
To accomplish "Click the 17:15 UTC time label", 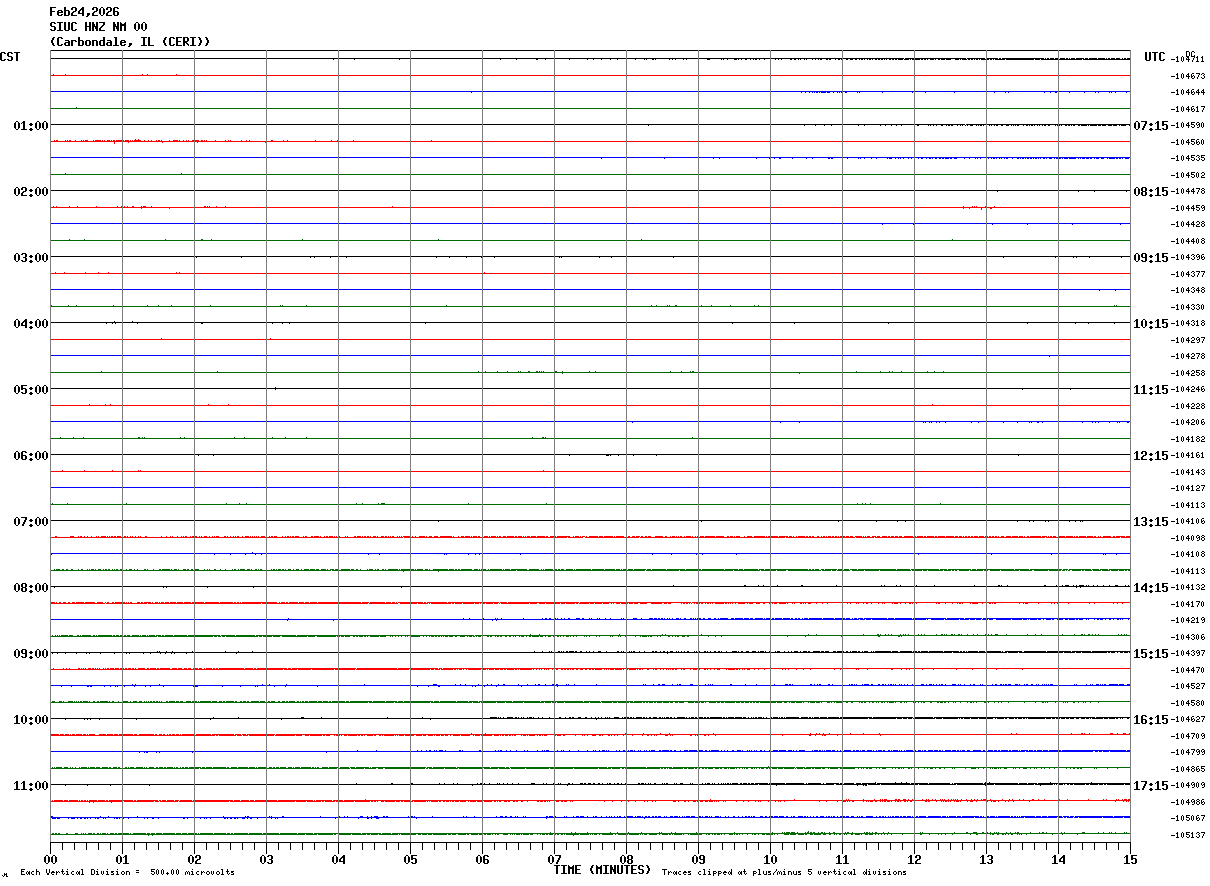I will coord(1150,786).
